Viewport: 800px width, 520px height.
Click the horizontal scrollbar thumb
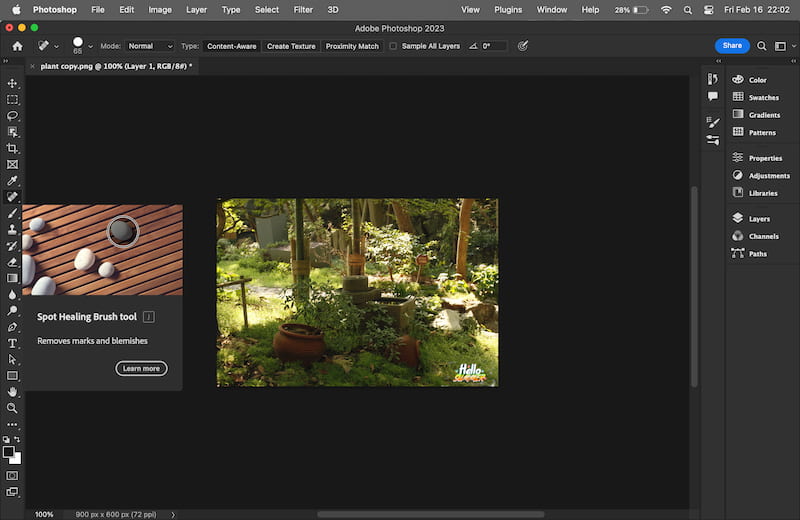[x=431, y=514]
